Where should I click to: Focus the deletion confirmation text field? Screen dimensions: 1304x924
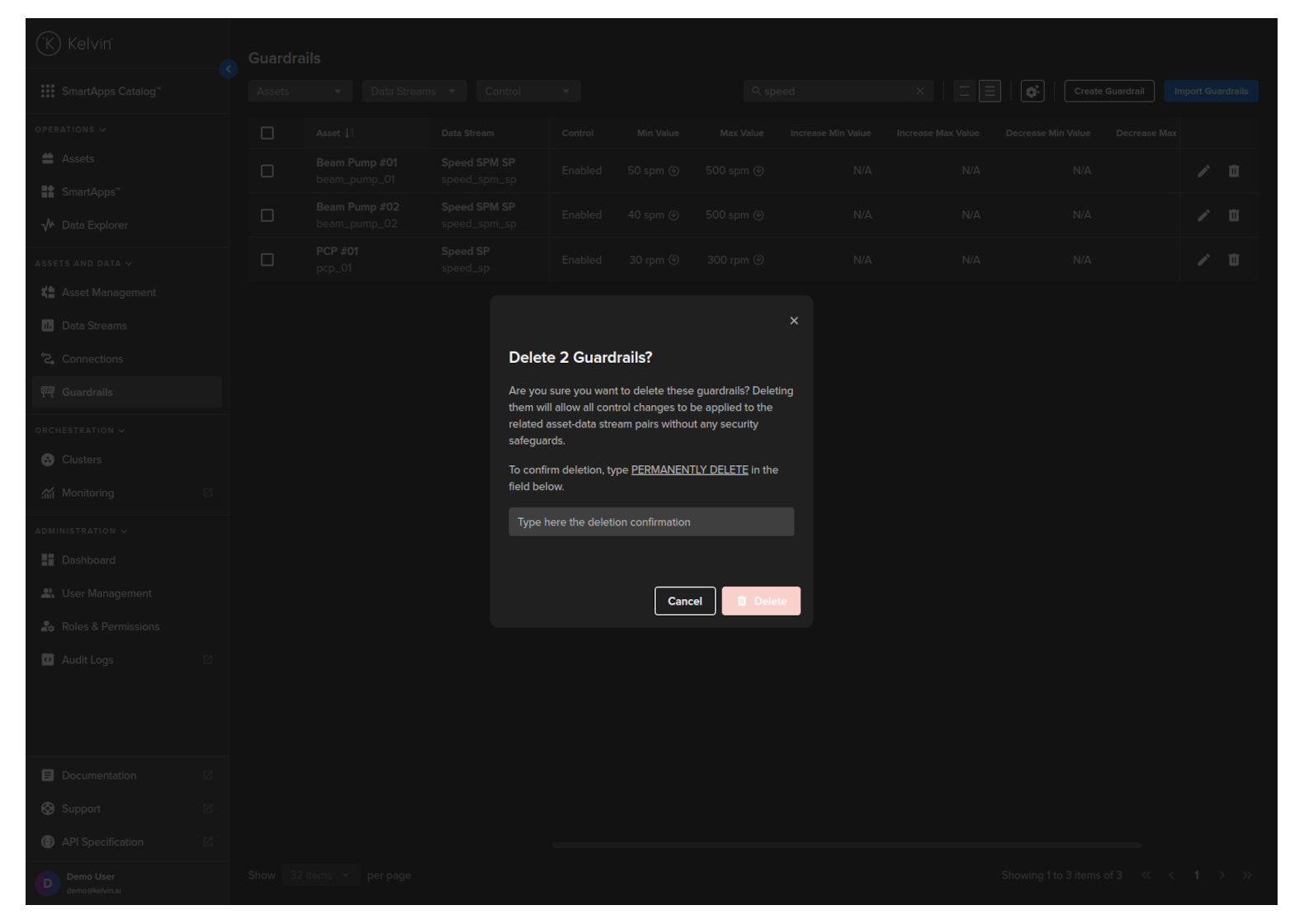pyautogui.click(x=651, y=522)
